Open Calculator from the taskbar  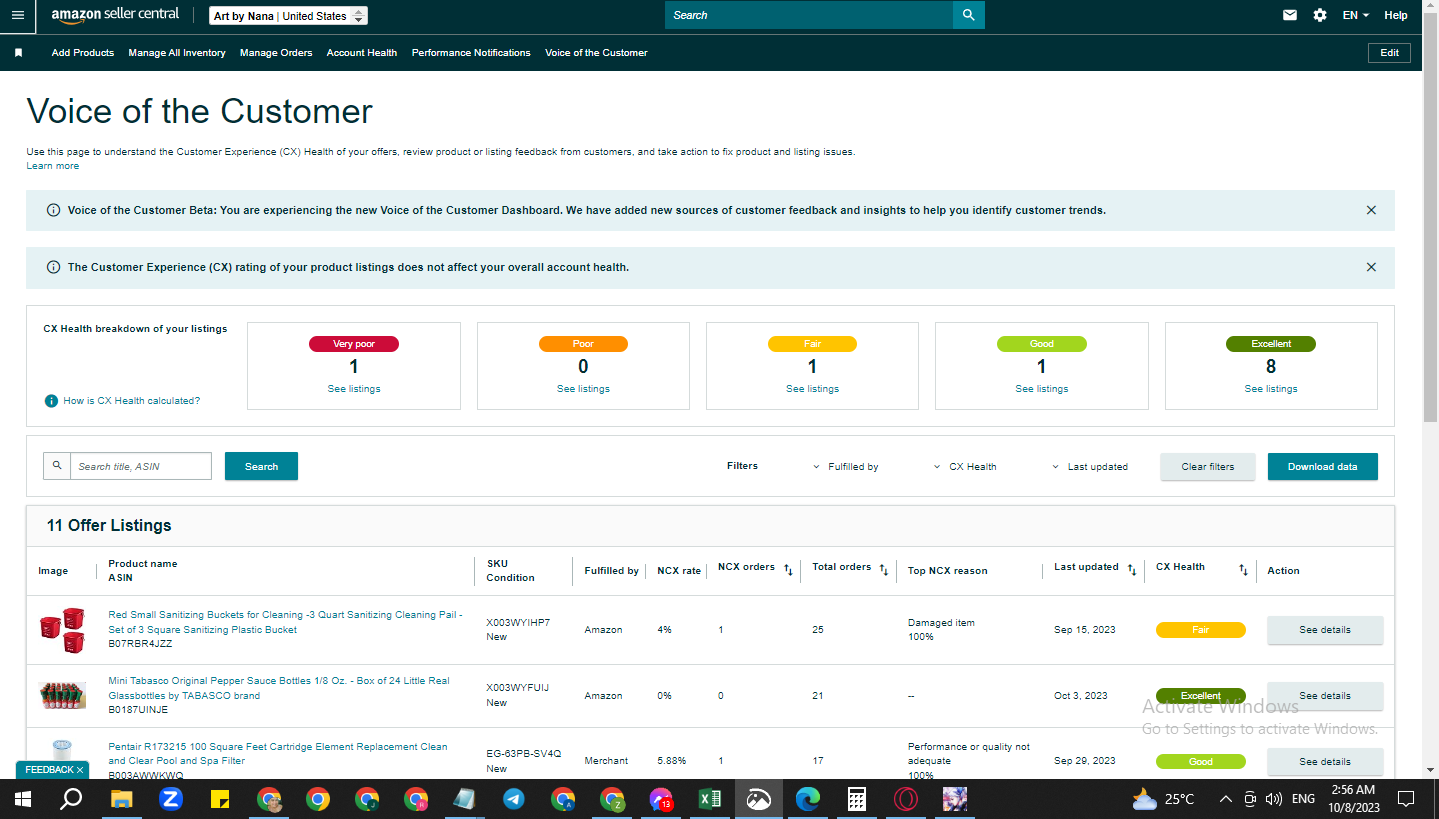coord(856,799)
